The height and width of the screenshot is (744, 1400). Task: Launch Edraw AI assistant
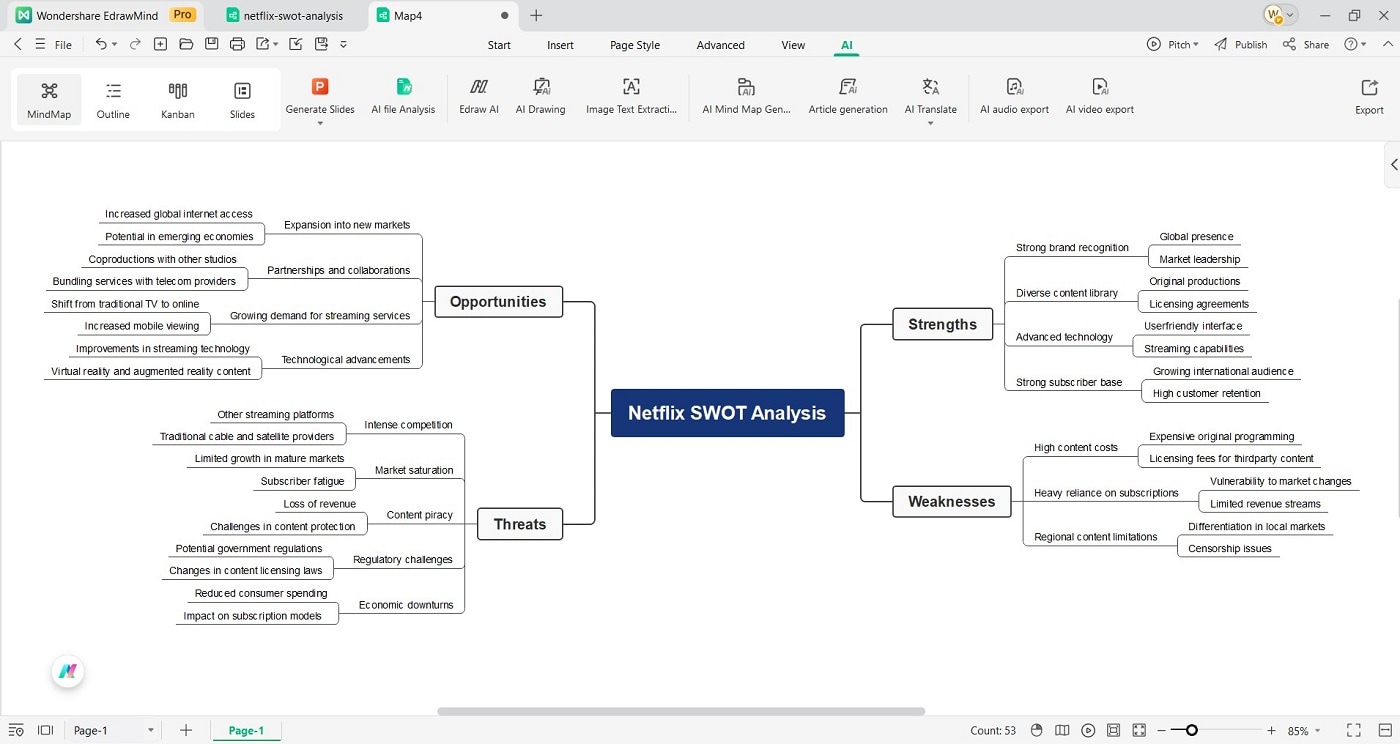coord(479,97)
